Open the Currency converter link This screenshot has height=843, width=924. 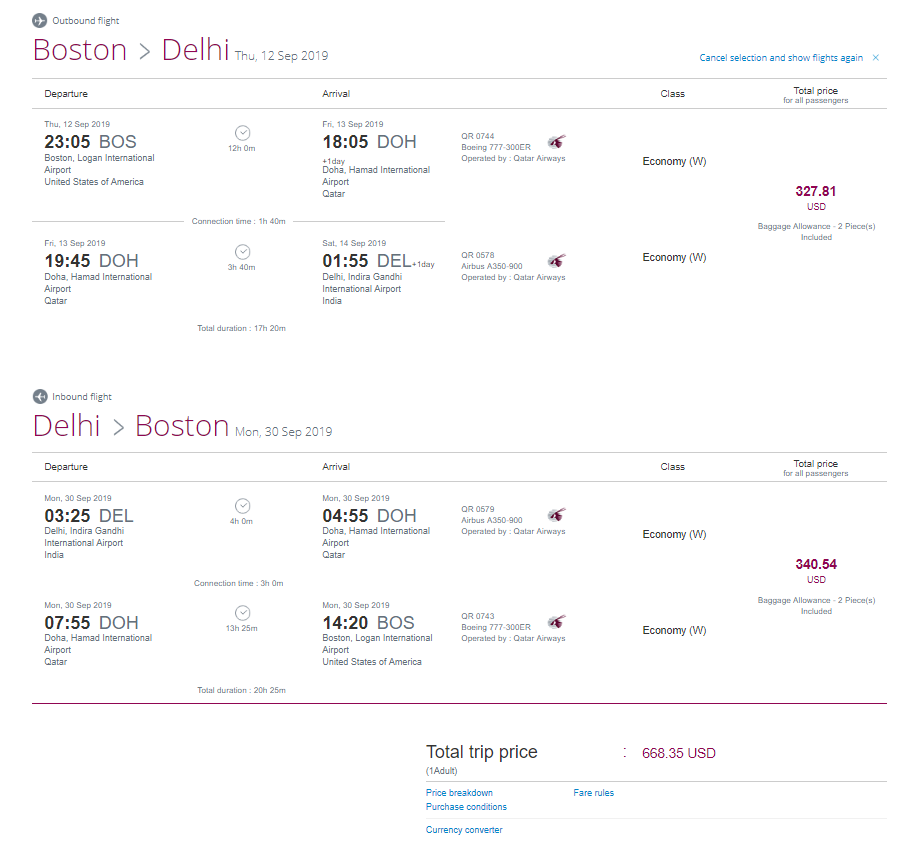click(x=464, y=830)
